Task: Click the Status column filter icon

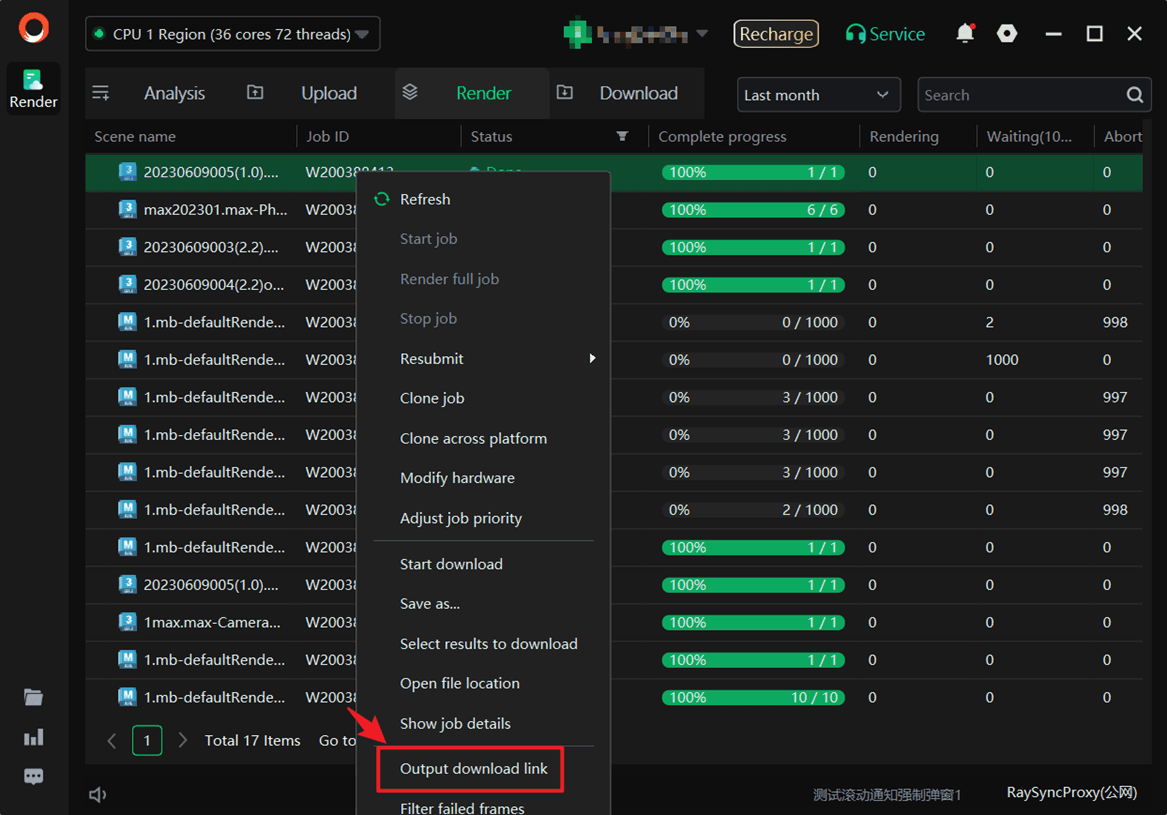Action: coord(622,136)
